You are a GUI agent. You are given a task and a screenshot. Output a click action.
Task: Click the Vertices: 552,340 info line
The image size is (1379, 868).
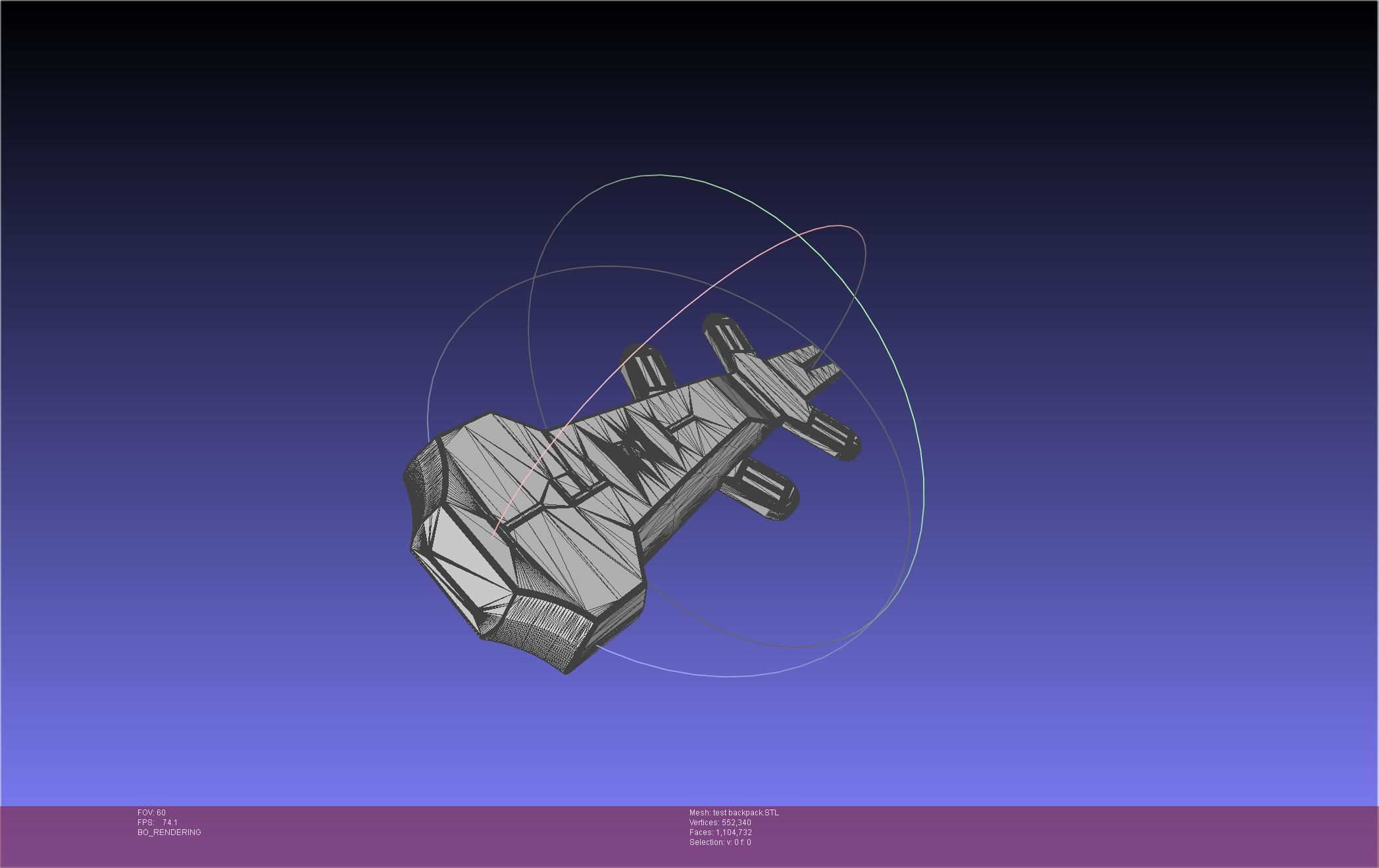[720, 823]
